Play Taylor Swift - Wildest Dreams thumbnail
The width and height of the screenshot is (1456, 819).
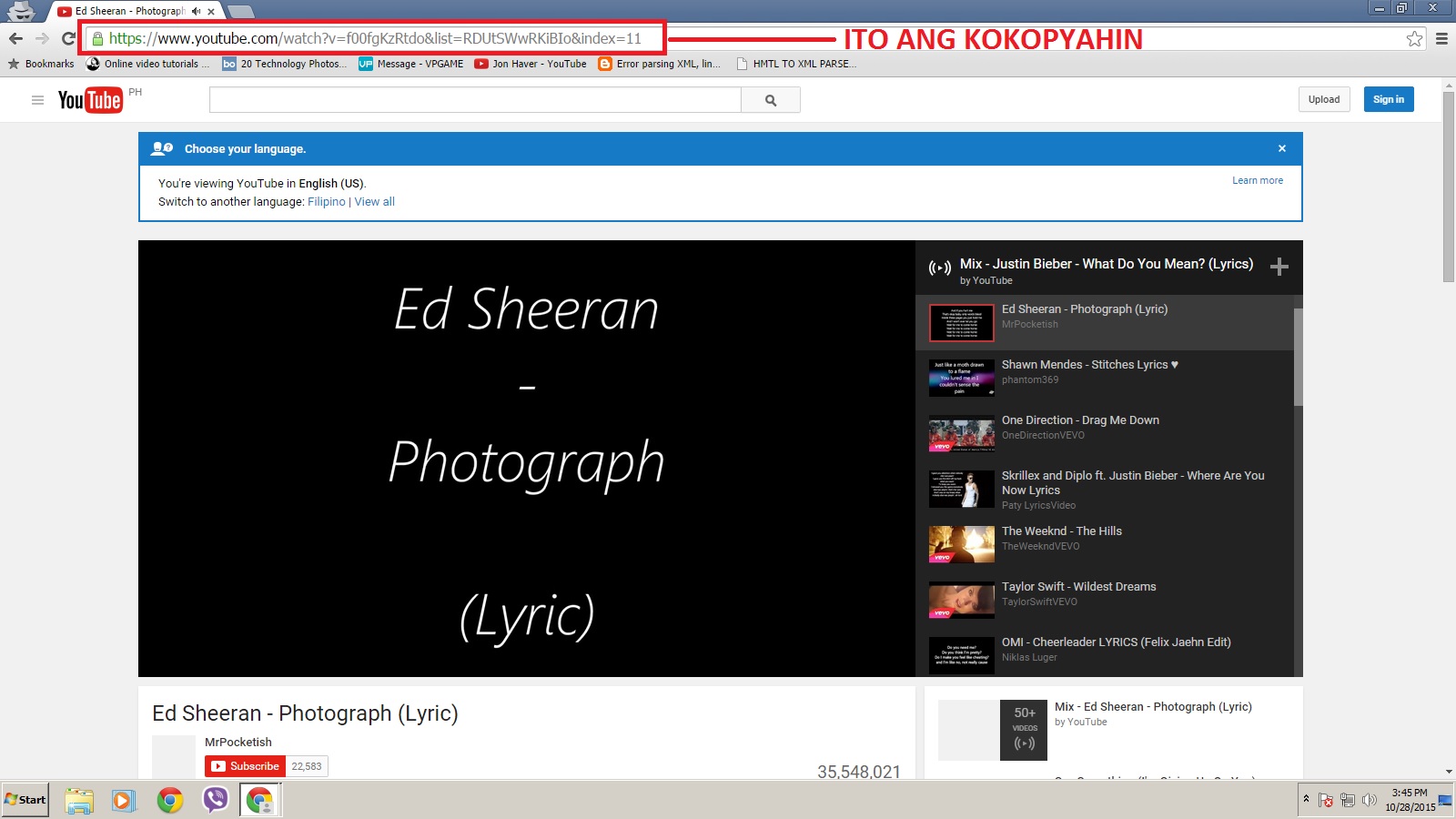coord(962,601)
